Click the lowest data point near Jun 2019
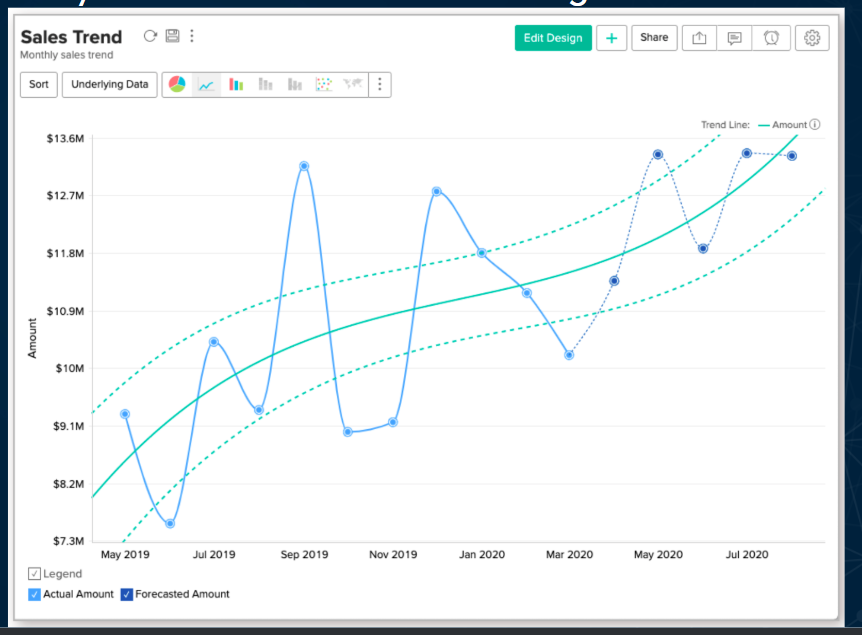This screenshot has height=635, width=862. (x=170, y=523)
